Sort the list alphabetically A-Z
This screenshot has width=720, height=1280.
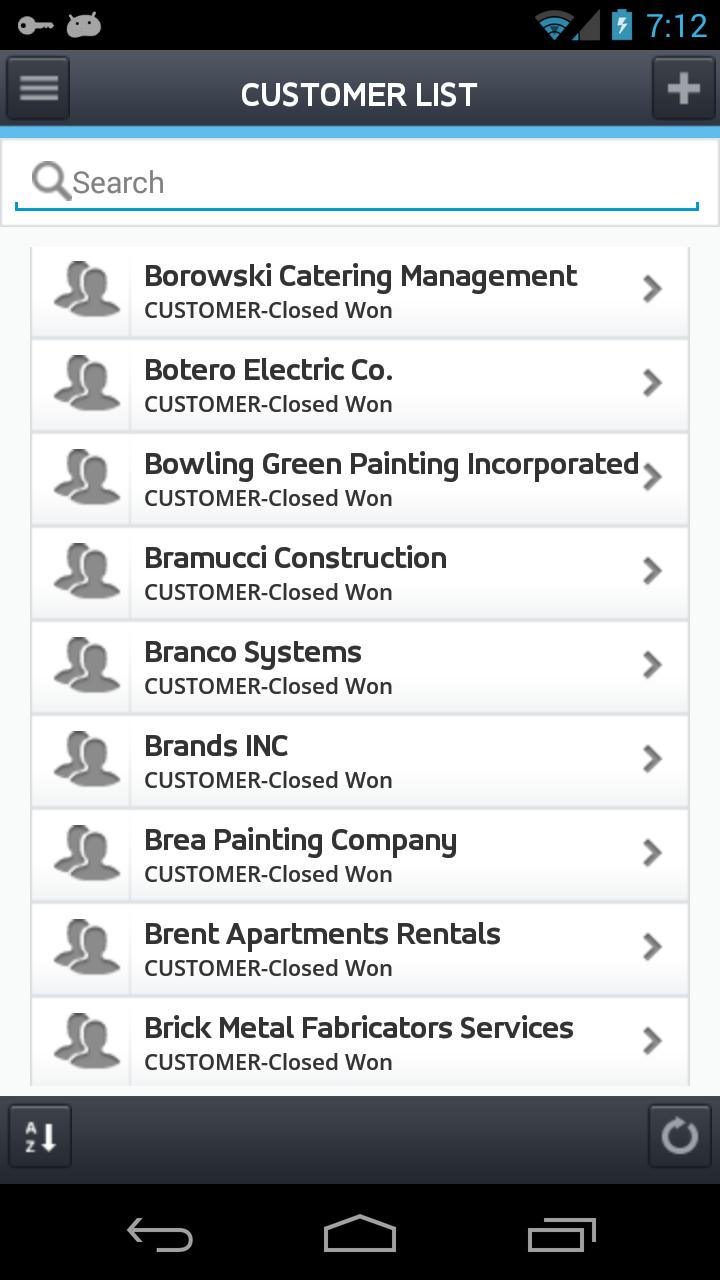tap(40, 1136)
